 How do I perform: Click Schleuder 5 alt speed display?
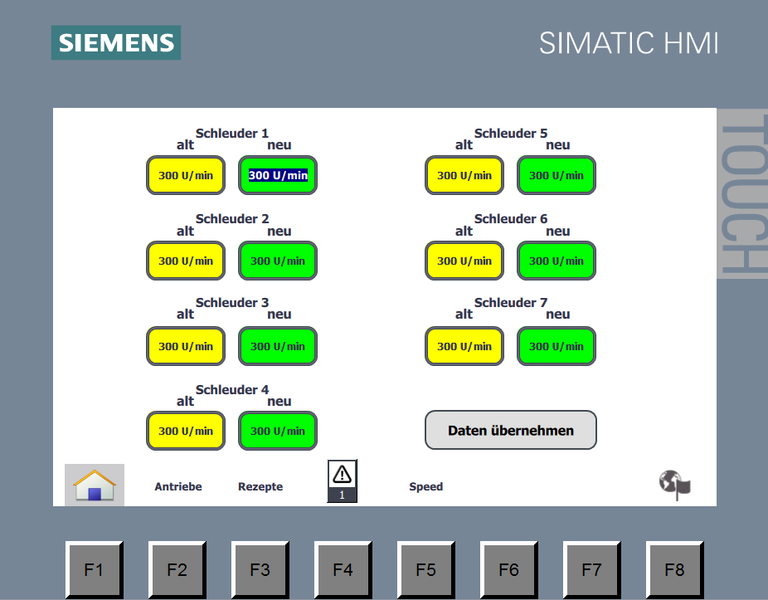click(x=464, y=175)
